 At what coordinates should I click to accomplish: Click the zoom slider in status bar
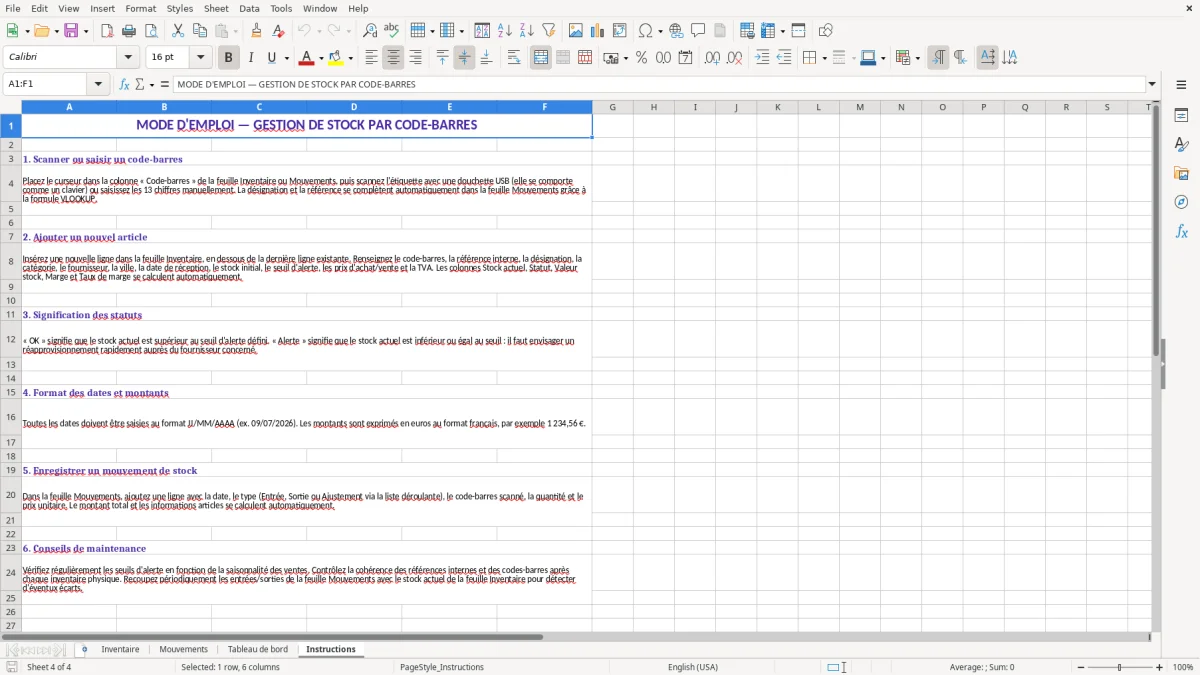[1120, 667]
